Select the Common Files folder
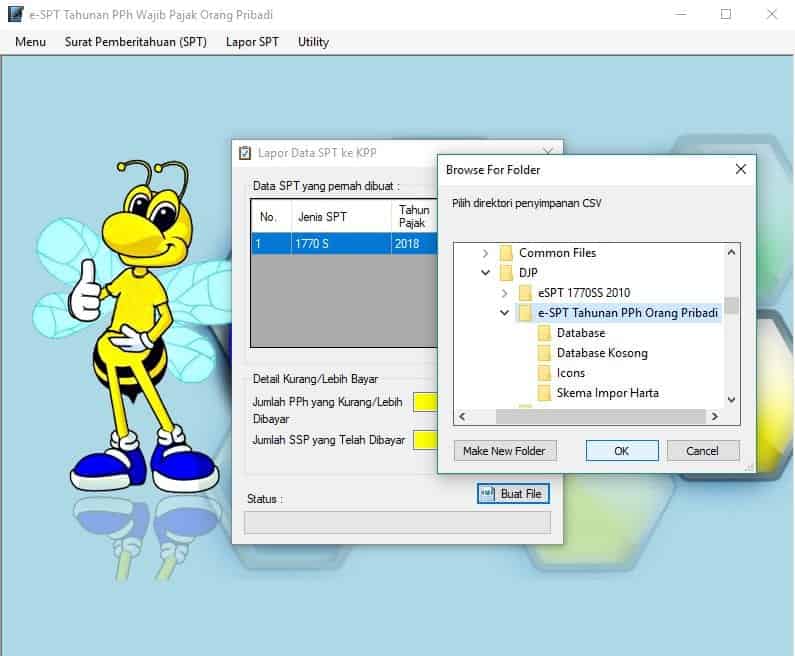This screenshot has width=795, height=656. point(557,252)
